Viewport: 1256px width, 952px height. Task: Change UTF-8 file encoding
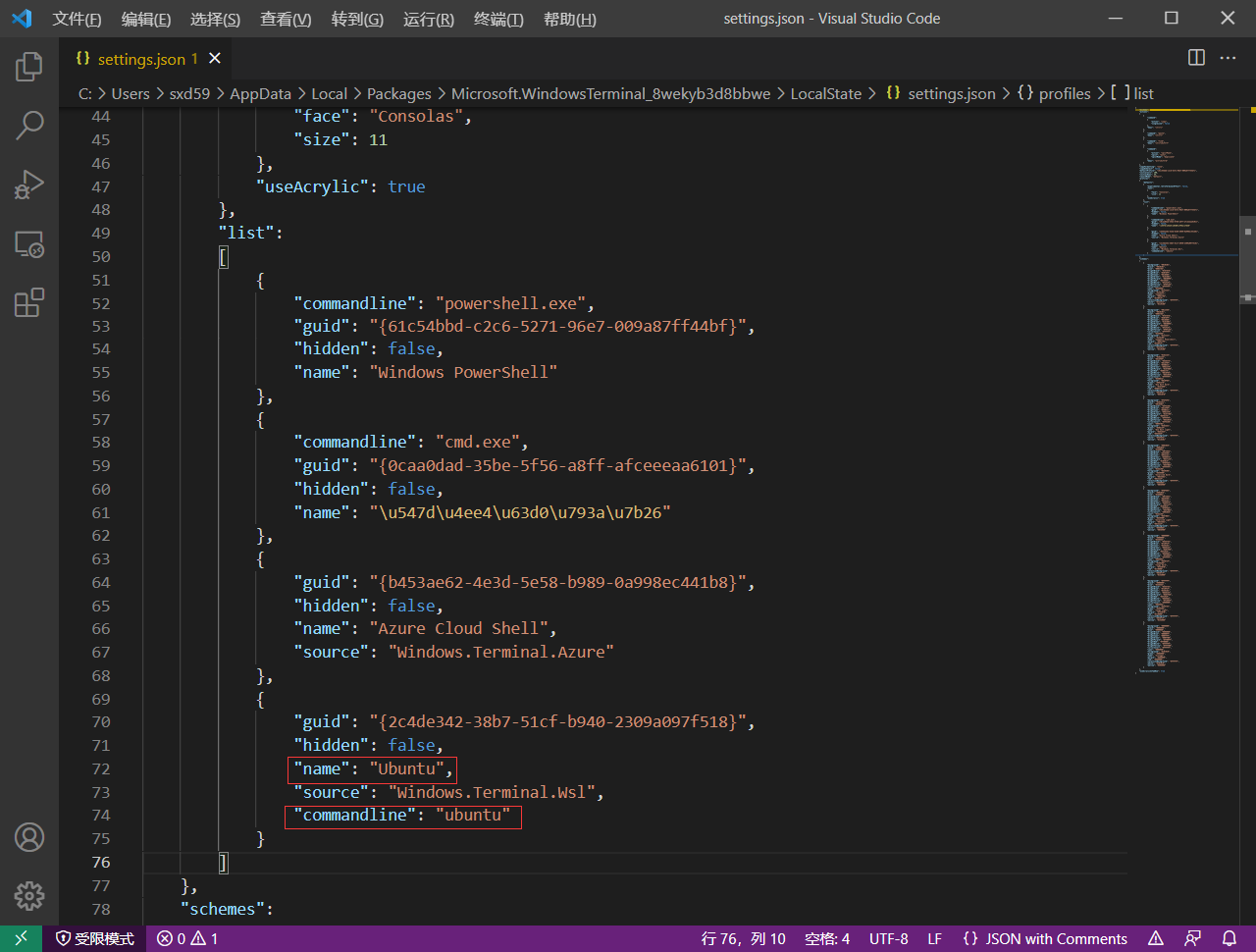tap(889, 939)
